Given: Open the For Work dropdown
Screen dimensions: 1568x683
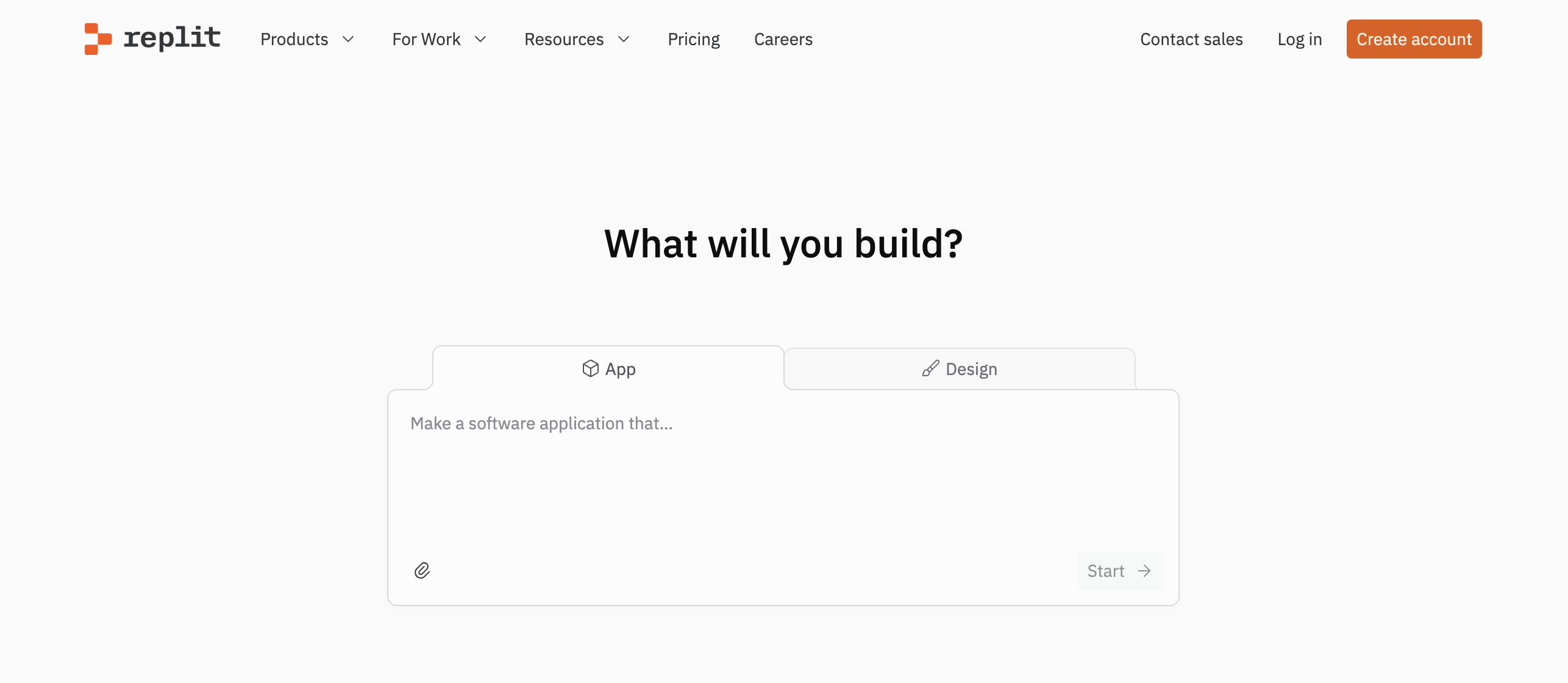Looking at the screenshot, I should pyautogui.click(x=426, y=40).
